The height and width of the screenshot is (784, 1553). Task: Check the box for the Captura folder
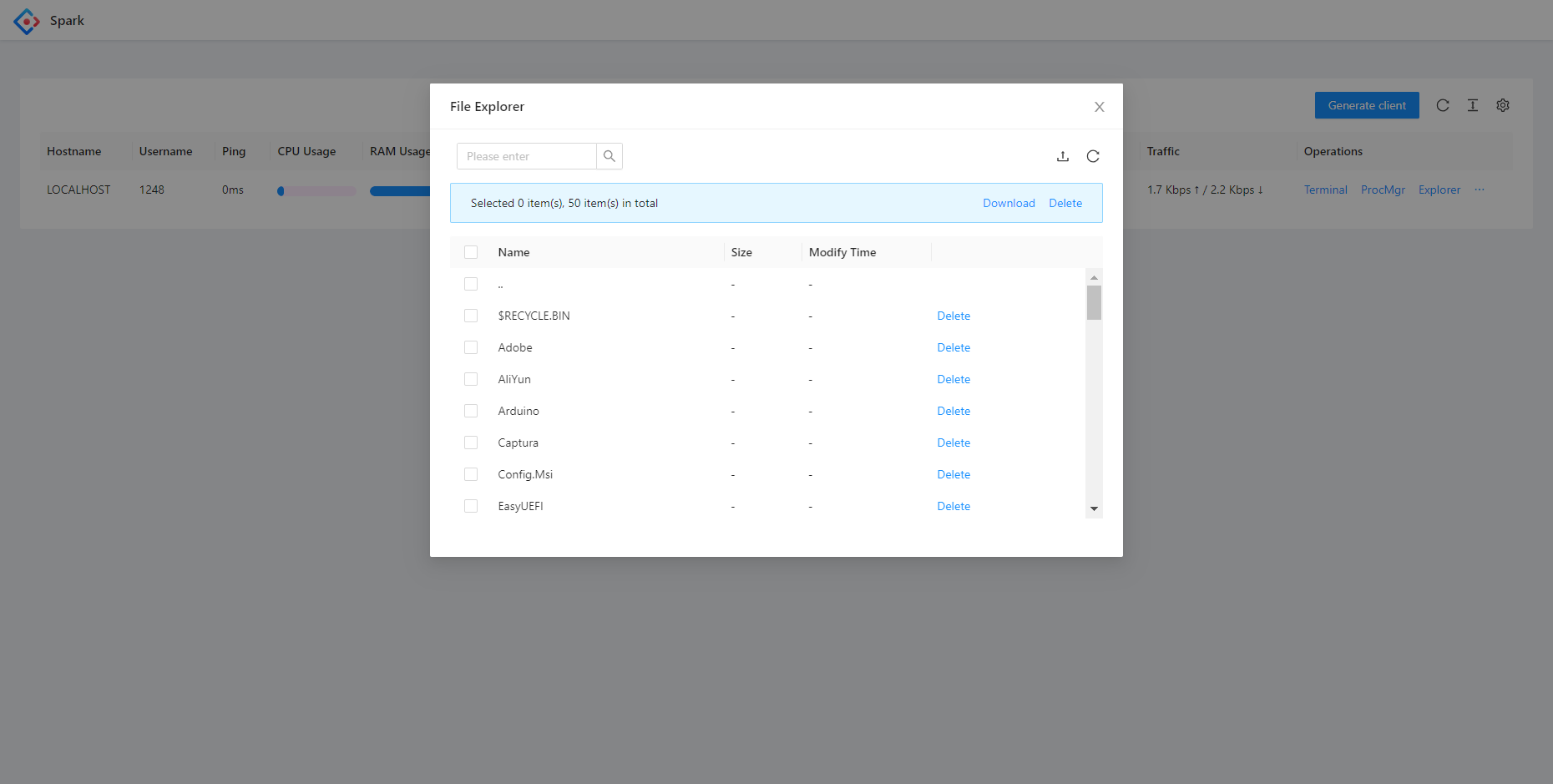(x=471, y=443)
